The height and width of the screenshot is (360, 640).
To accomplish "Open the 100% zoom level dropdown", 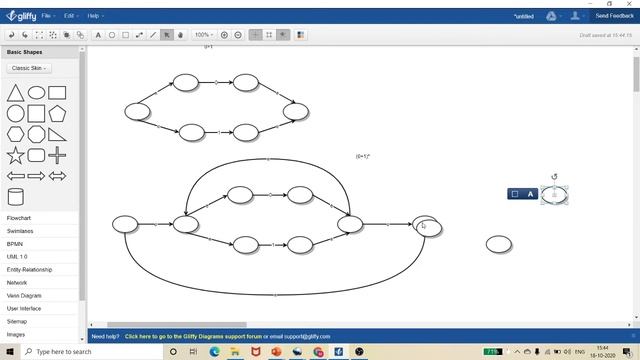I will pos(204,35).
